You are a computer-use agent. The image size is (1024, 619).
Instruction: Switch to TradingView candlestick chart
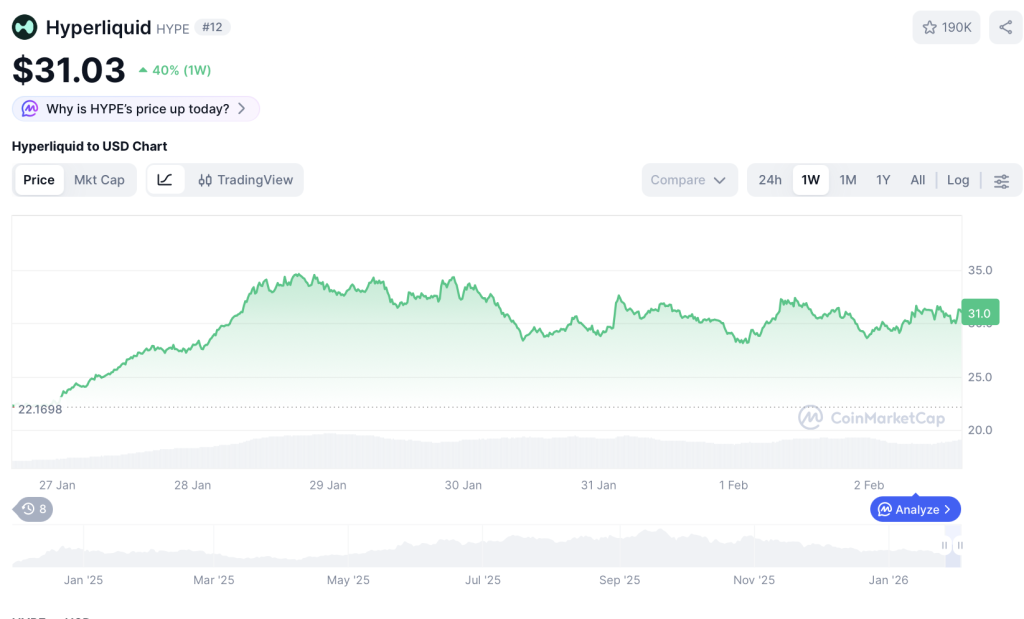(246, 180)
